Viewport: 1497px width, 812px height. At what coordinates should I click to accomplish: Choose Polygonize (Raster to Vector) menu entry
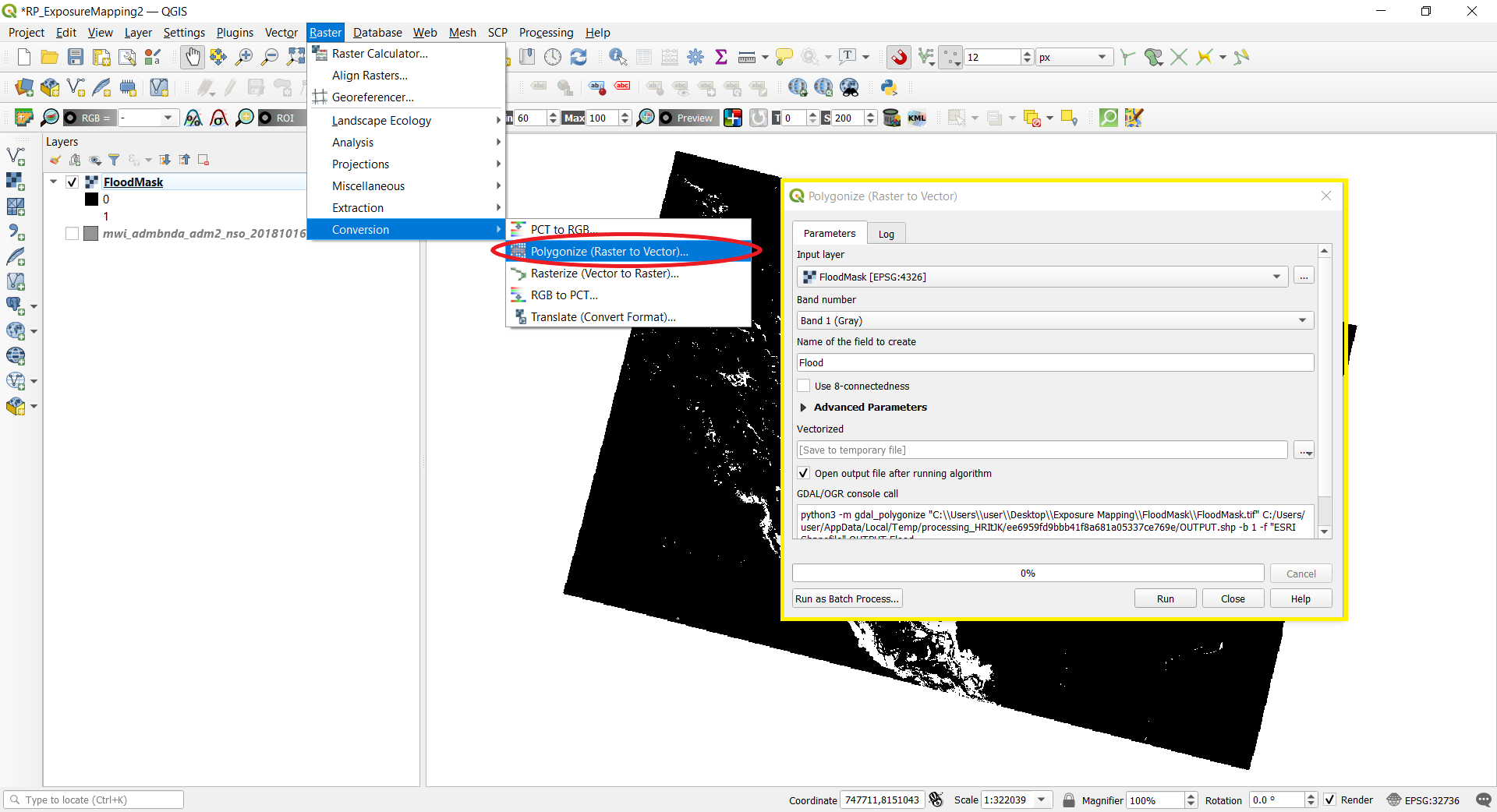click(609, 251)
